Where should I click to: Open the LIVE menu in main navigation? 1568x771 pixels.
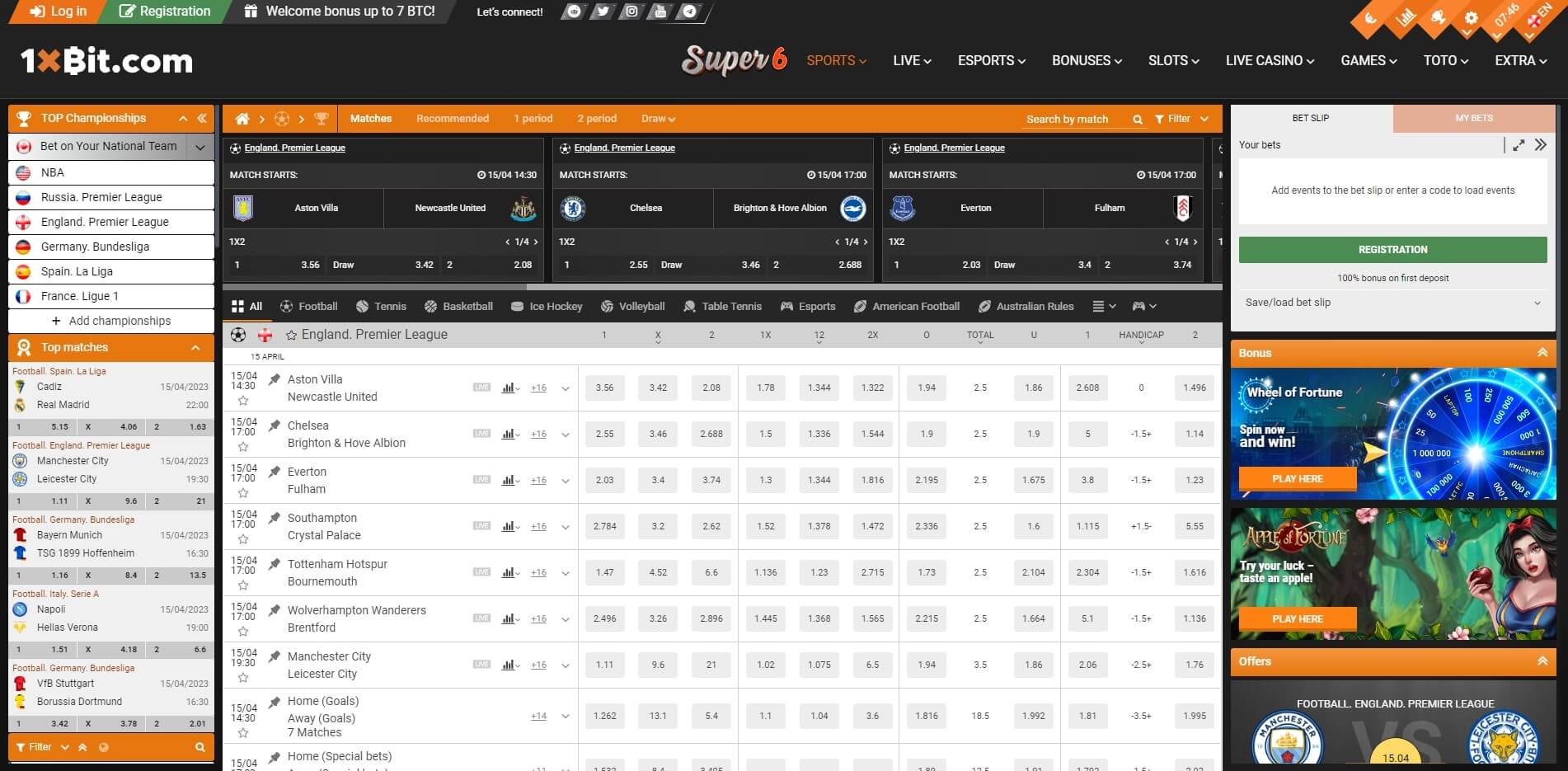912,60
